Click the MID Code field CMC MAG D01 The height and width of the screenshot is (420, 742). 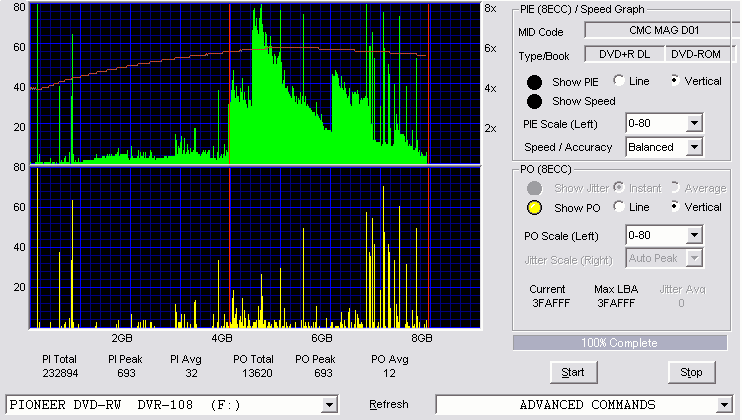(x=662, y=30)
